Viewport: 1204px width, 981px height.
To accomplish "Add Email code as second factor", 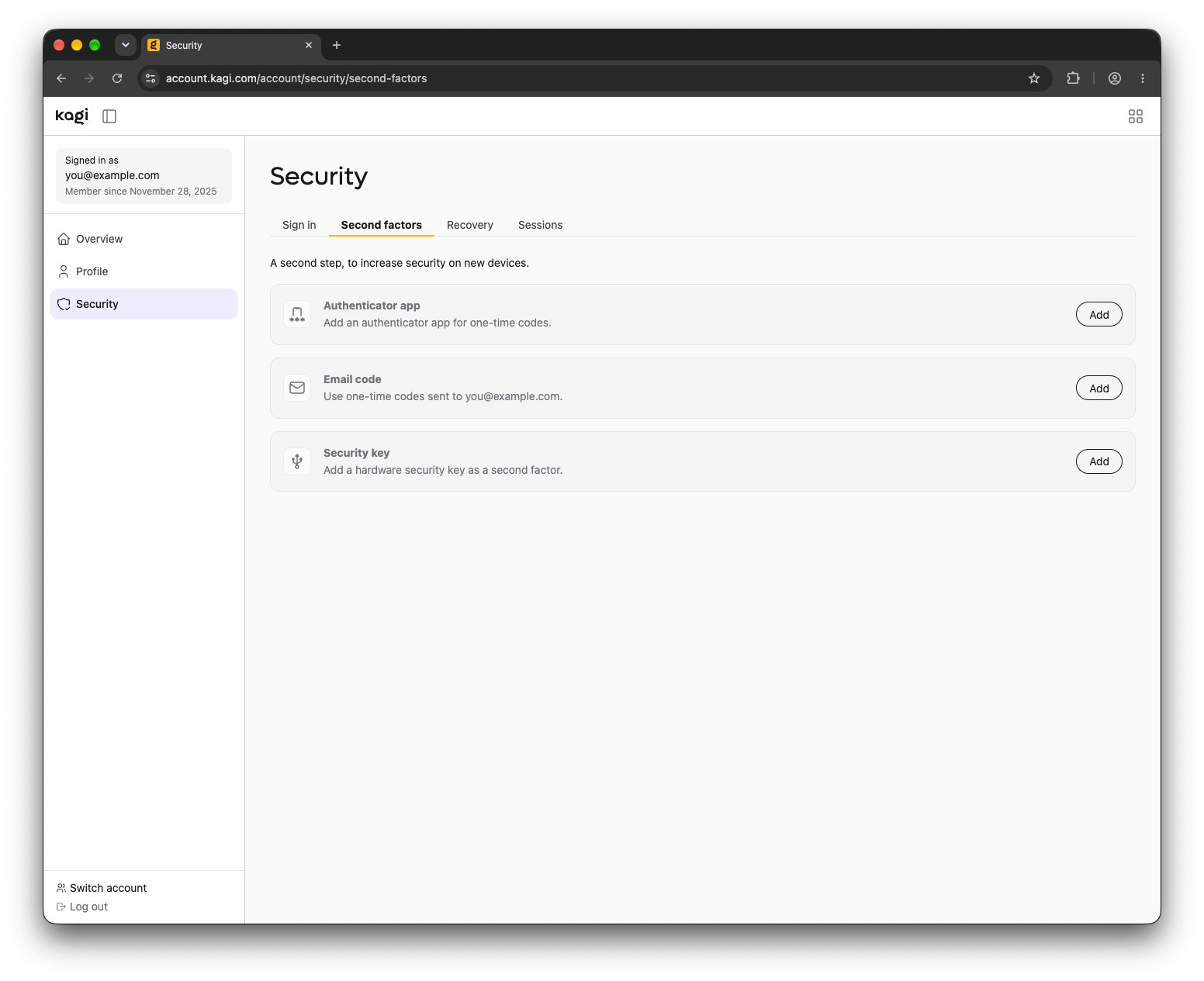I will pos(1098,388).
